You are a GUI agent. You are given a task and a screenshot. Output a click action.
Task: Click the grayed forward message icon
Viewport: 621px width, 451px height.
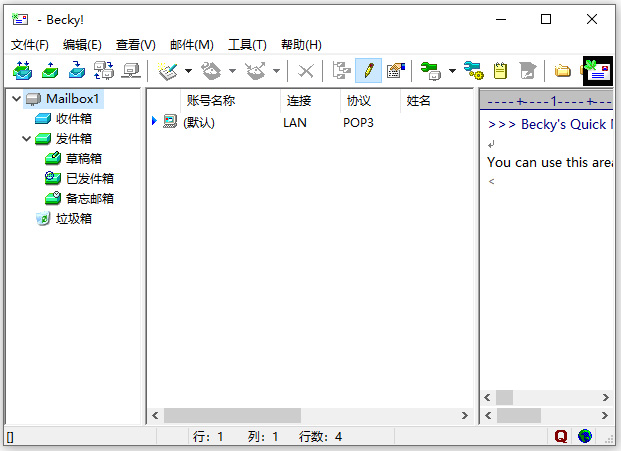255,71
